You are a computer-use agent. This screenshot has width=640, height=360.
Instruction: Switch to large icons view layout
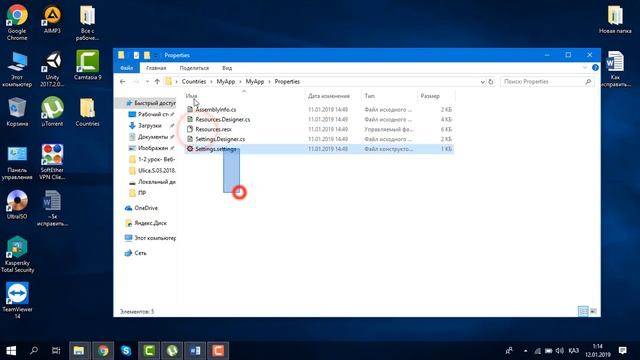[593, 311]
